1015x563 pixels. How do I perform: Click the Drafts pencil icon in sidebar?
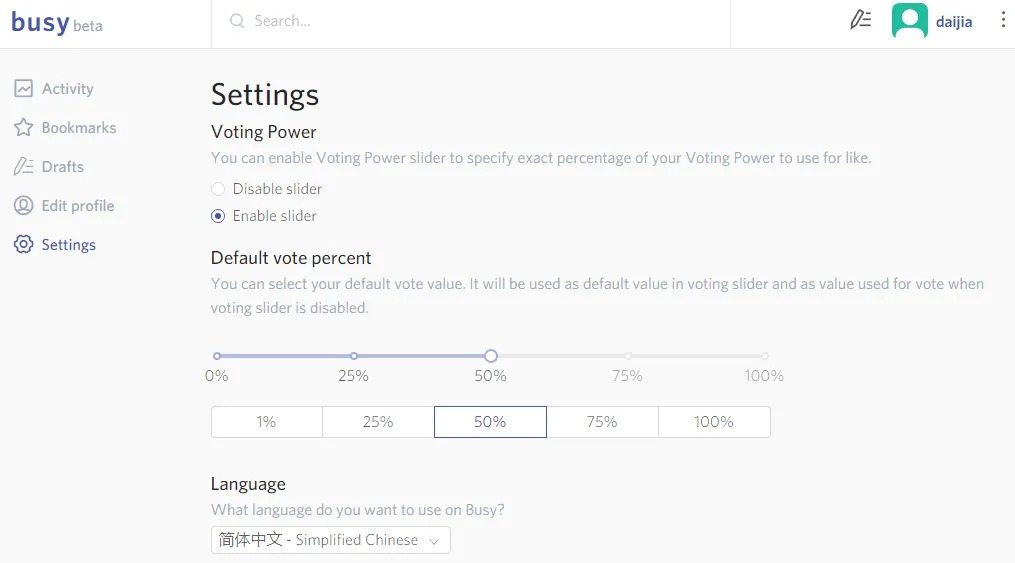(x=23, y=166)
